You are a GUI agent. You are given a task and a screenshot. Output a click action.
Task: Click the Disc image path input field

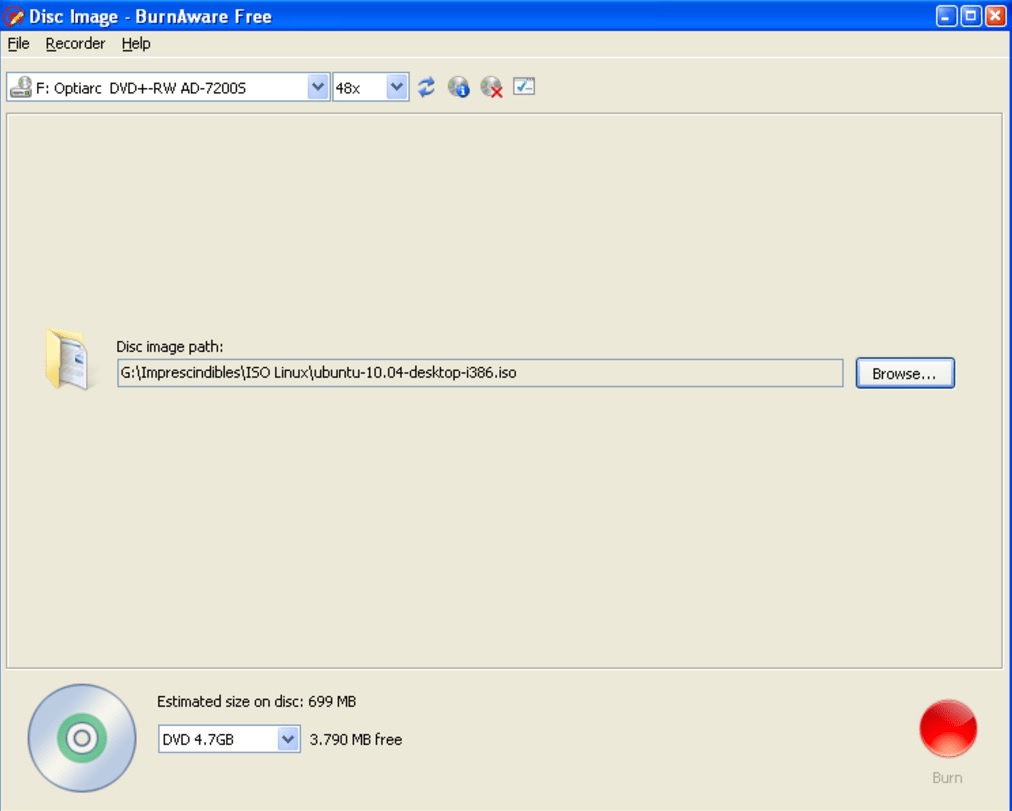[x=480, y=373]
